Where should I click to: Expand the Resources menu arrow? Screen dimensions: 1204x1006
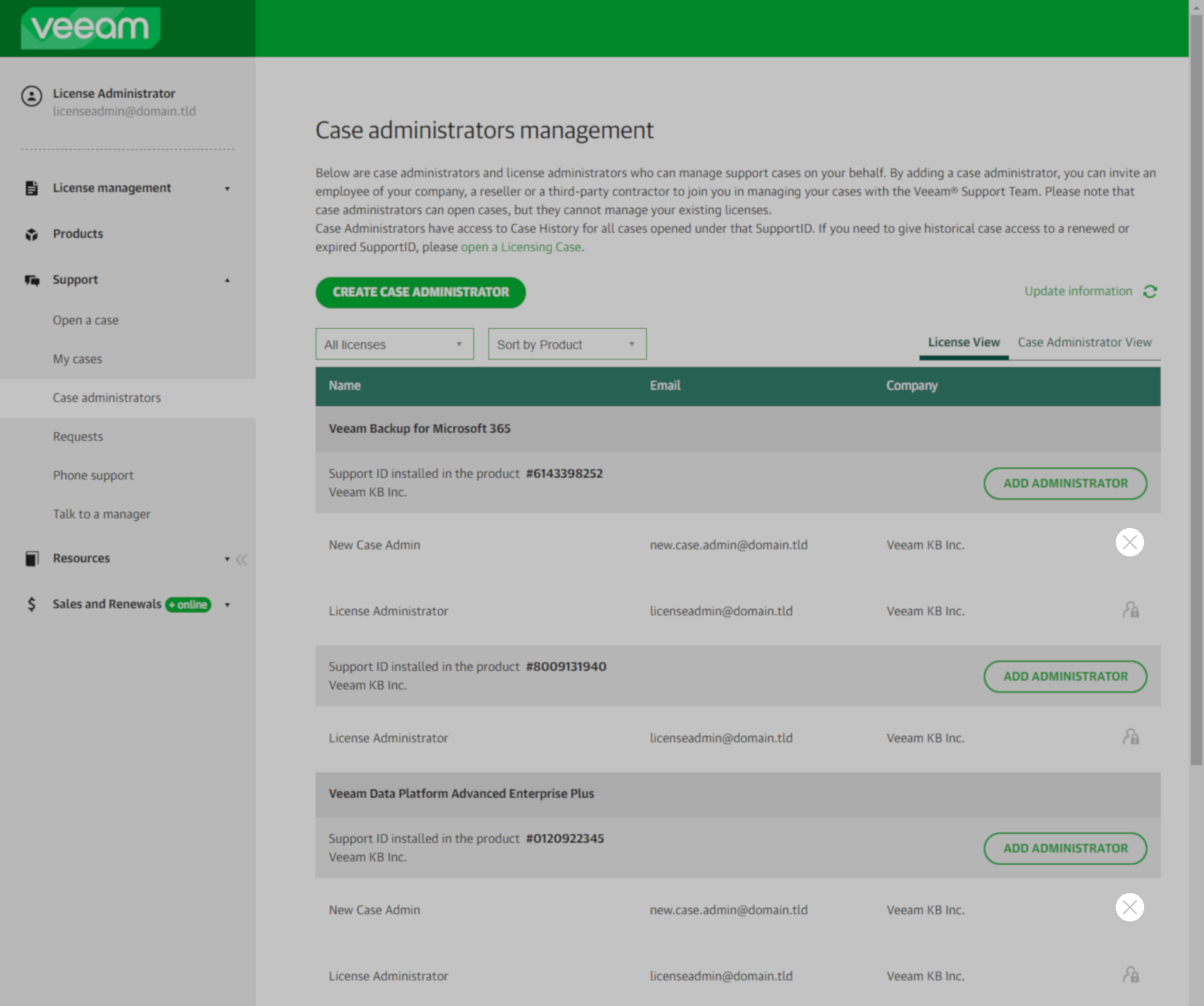click(x=227, y=559)
